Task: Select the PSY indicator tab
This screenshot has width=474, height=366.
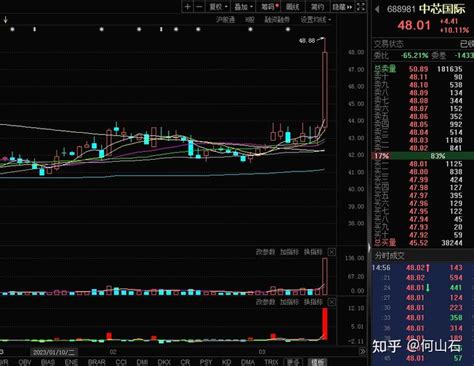Action: [x=206, y=362]
